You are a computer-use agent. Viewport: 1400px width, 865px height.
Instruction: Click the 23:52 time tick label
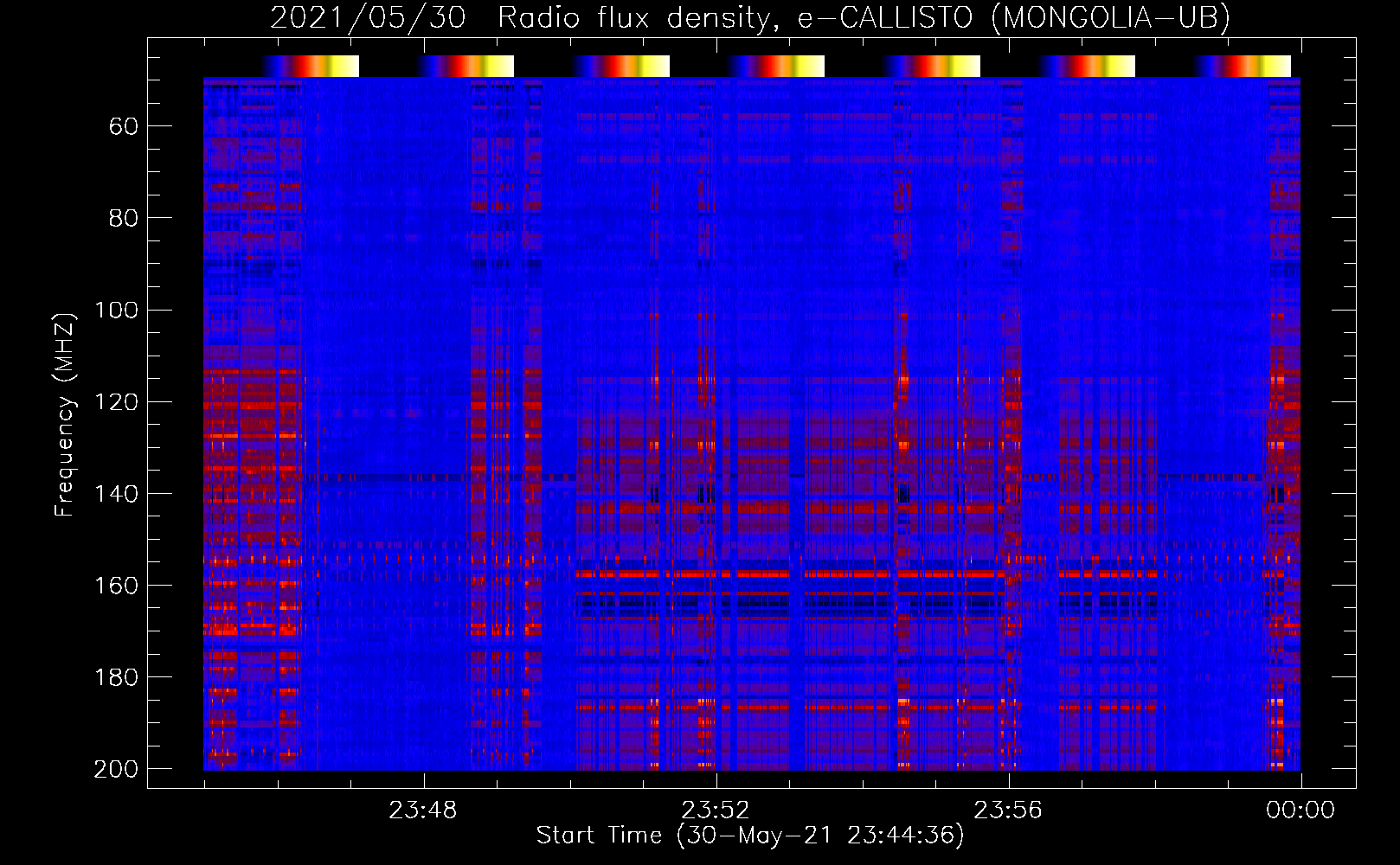[715, 811]
